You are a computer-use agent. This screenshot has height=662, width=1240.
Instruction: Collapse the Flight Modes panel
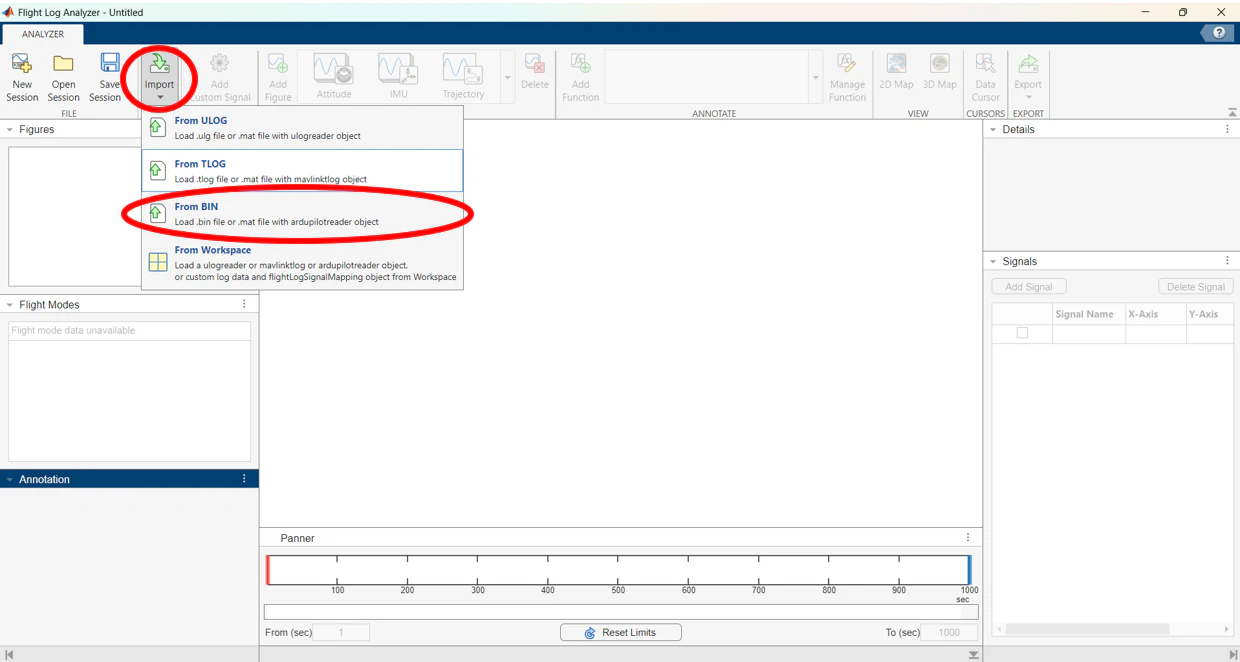(x=10, y=305)
